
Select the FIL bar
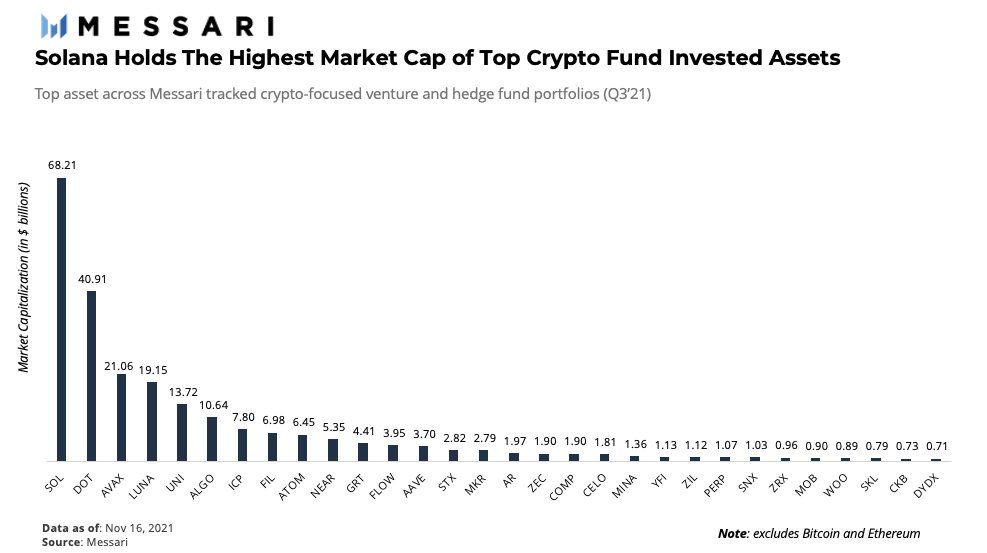pyautogui.click(x=273, y=447)
